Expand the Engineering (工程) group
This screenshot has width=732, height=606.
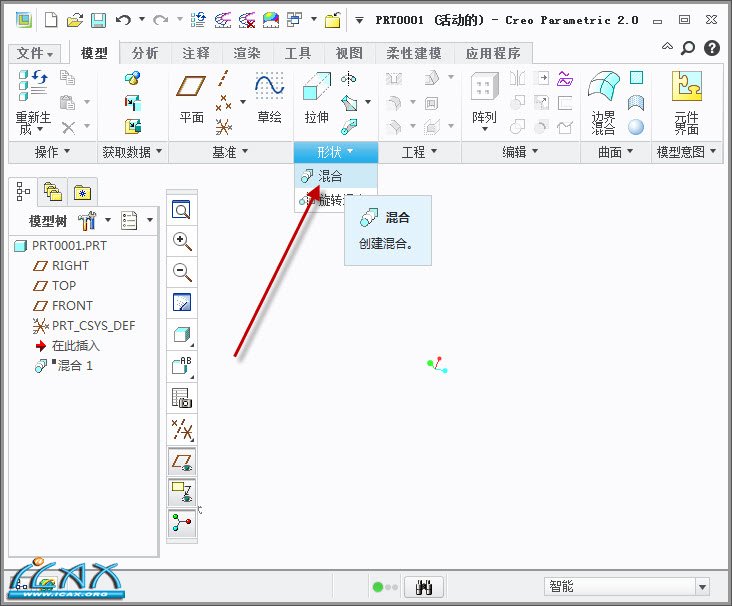(419, 152)
